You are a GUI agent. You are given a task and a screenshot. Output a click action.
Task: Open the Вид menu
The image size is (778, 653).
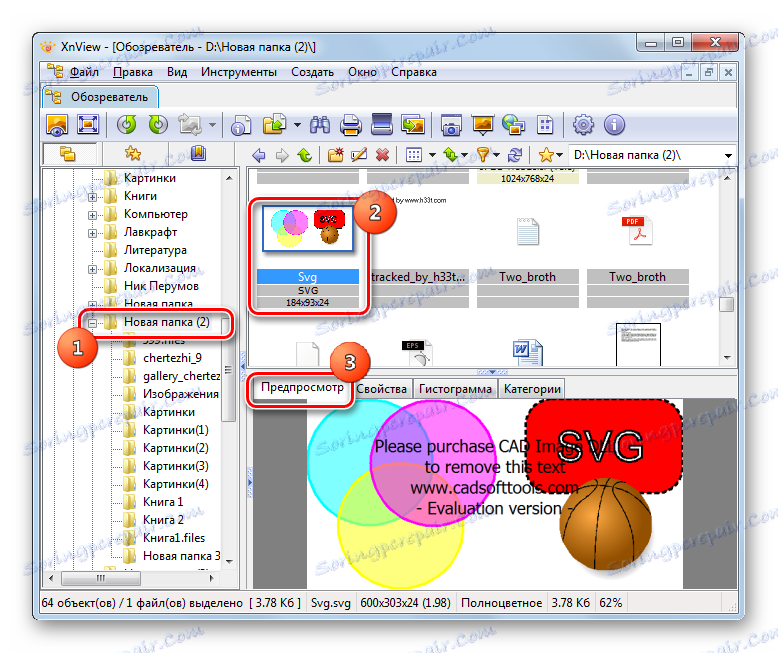[x=177, y=72]
